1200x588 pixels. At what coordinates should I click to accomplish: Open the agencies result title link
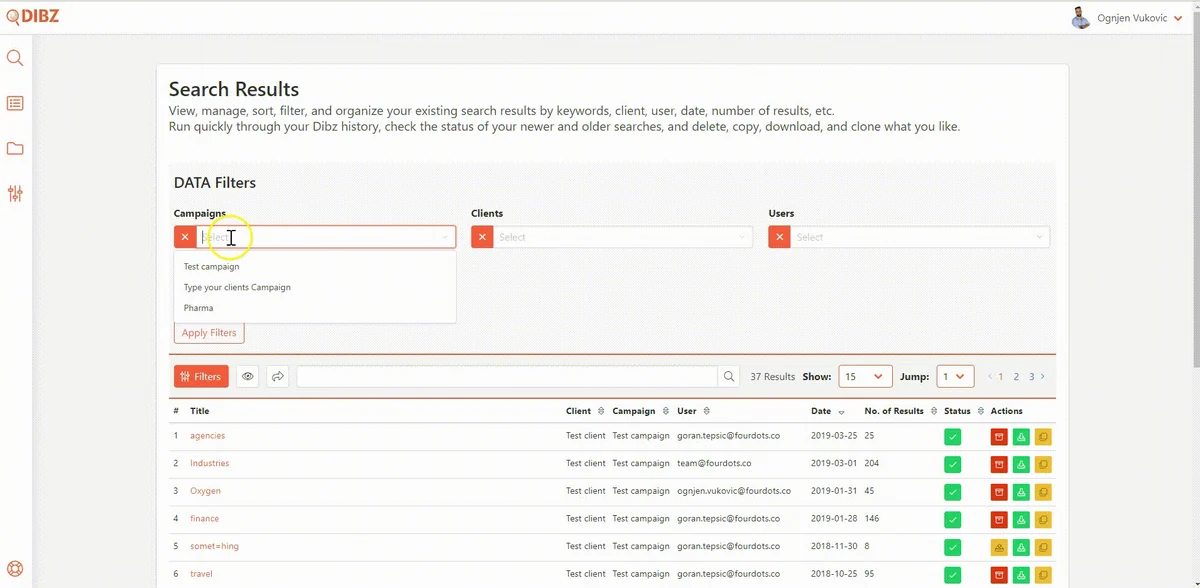(208, 436)
